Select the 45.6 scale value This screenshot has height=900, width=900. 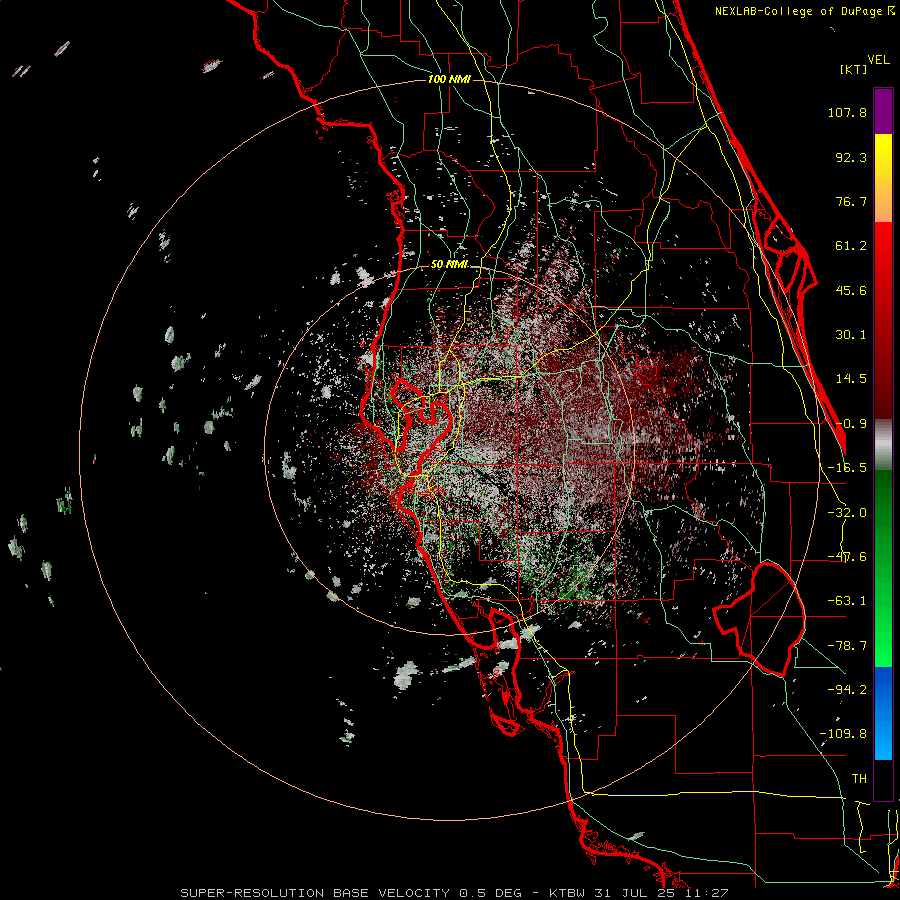tap(851, 290)
